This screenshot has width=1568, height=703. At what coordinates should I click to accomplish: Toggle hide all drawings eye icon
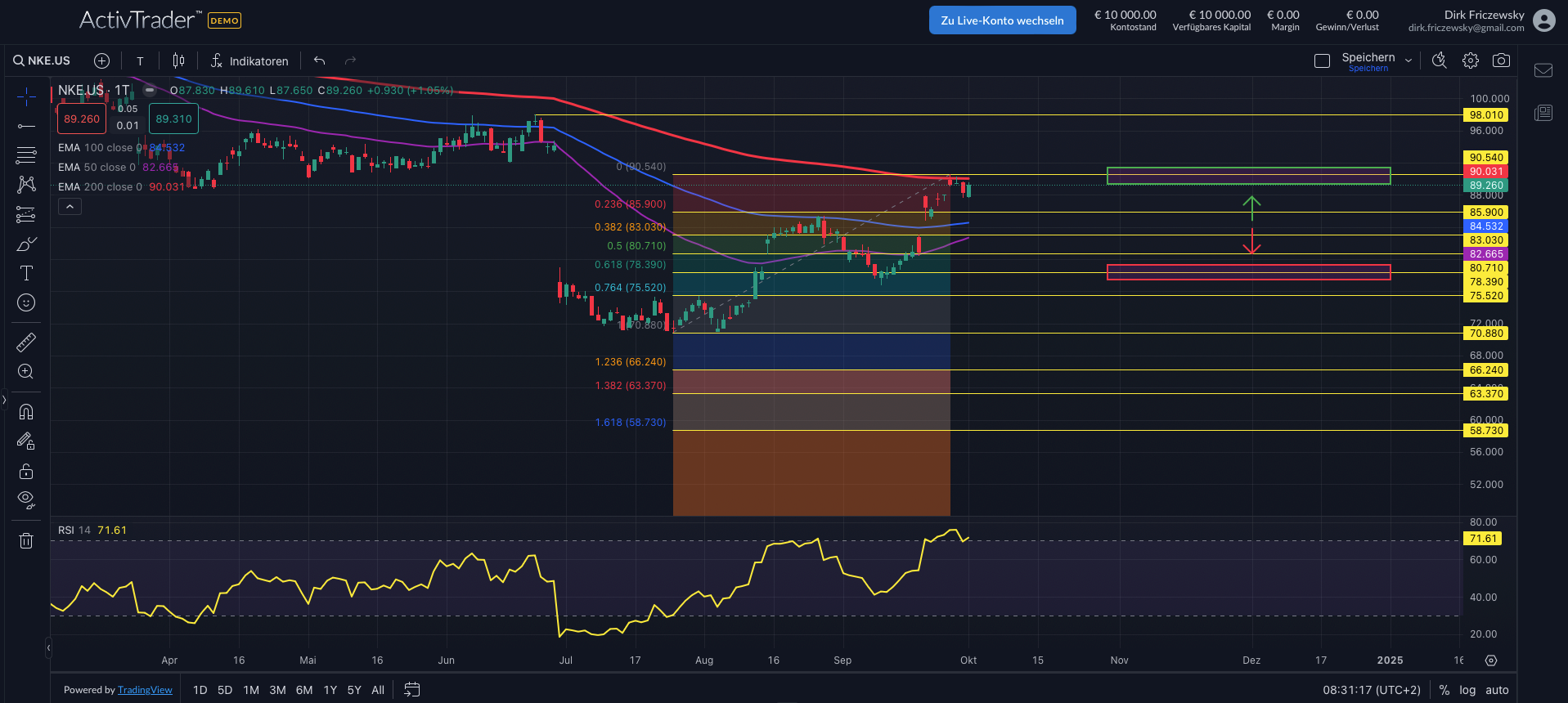[x=26, y=499]
